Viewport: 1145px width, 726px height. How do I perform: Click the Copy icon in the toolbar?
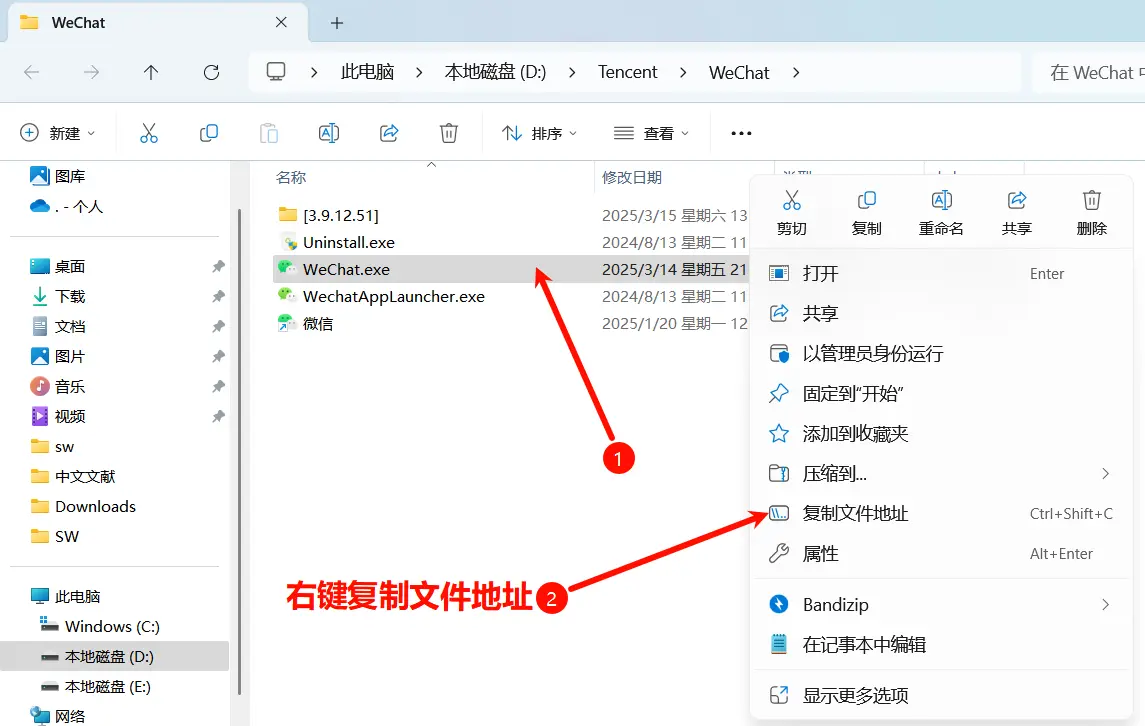pyautogui.click(x=209, y=133)
